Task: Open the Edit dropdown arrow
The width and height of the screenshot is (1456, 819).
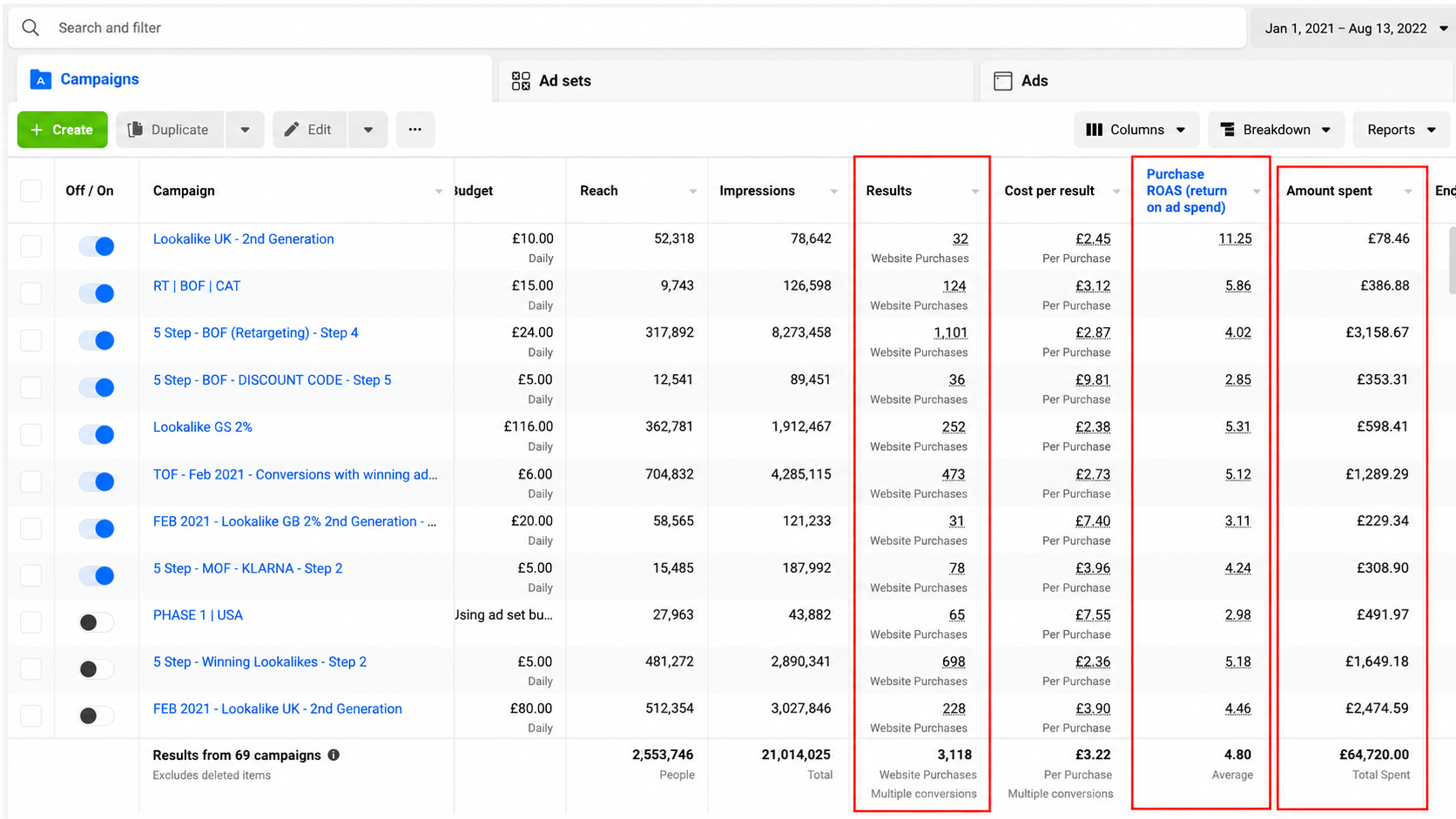Action: click(x=368, y=130)
